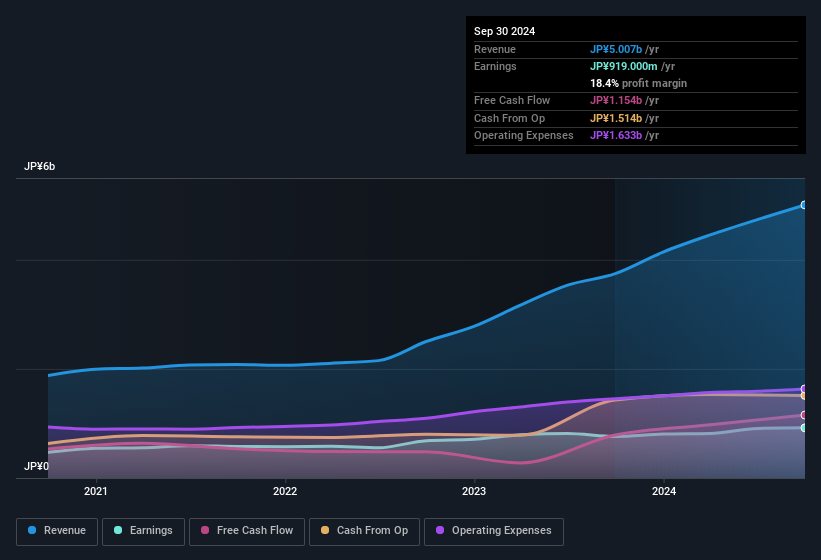Click the JP¥1.514b cash from op value
This screenshot has width=821, height=560.
point(616,118)
